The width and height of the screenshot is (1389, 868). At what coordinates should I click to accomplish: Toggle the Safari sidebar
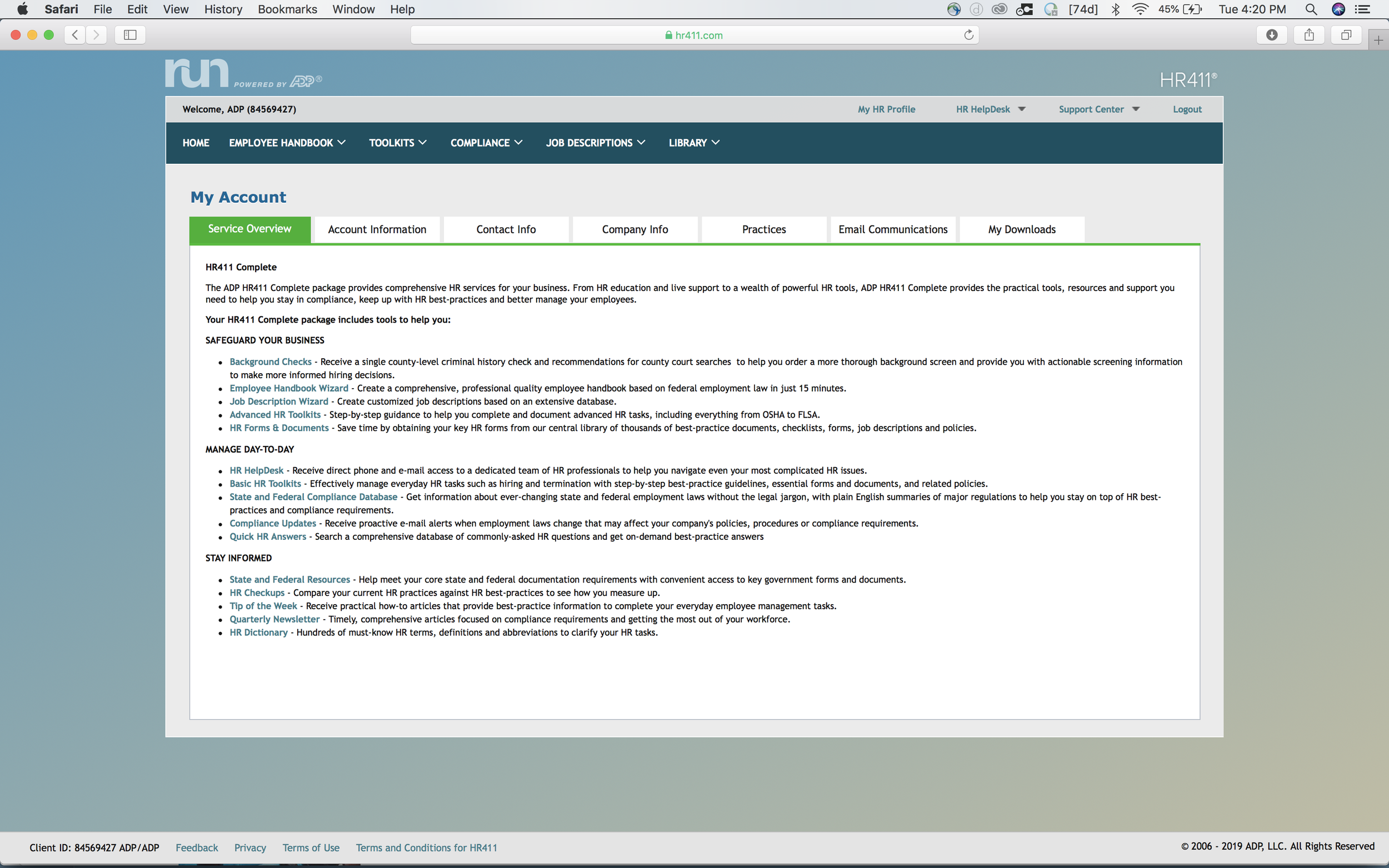[129, 34]
